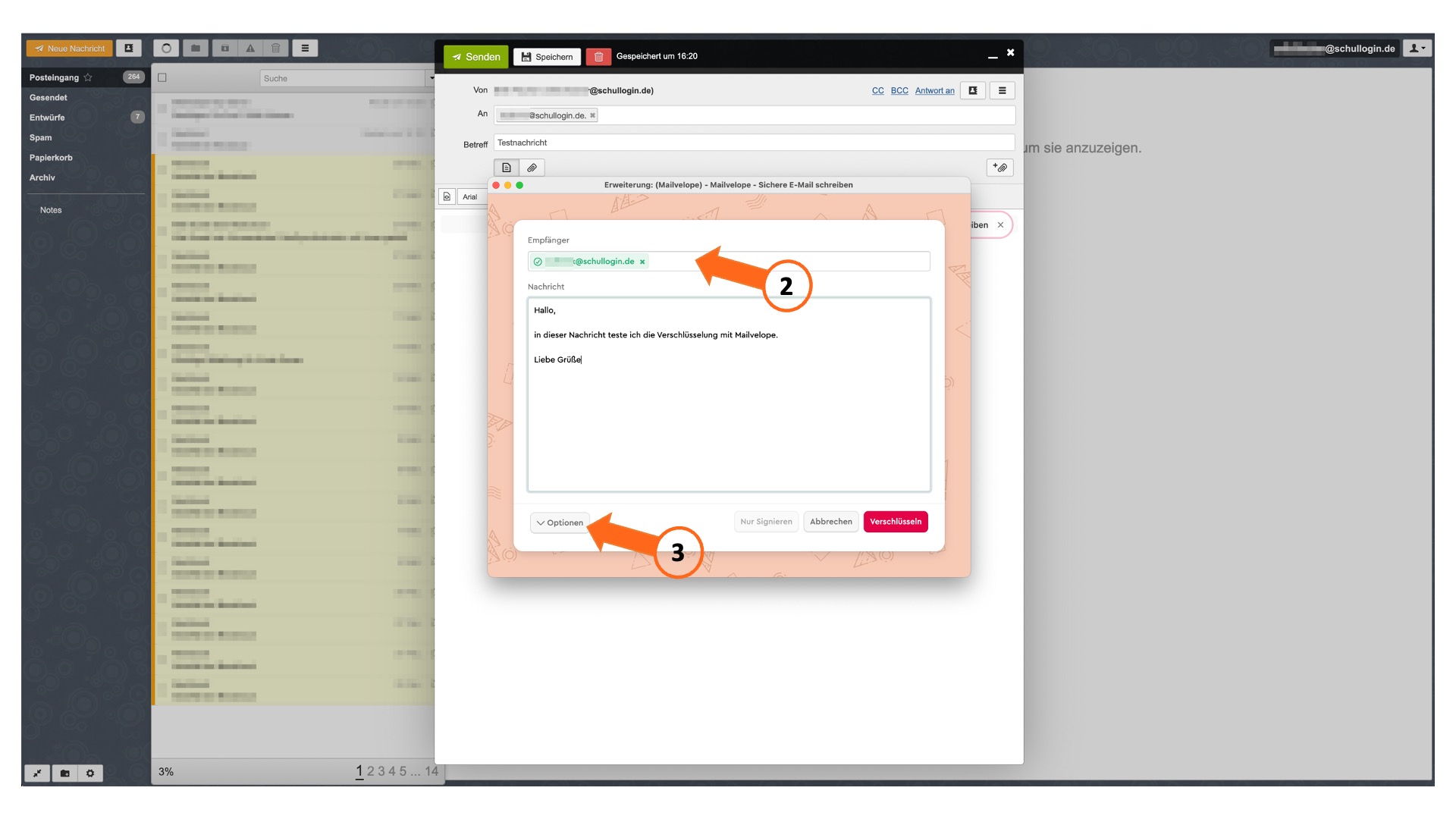Viewport: 1456px width, 819px height.
Task: Click the refresh mail list icon
Action: coord(166,49)
